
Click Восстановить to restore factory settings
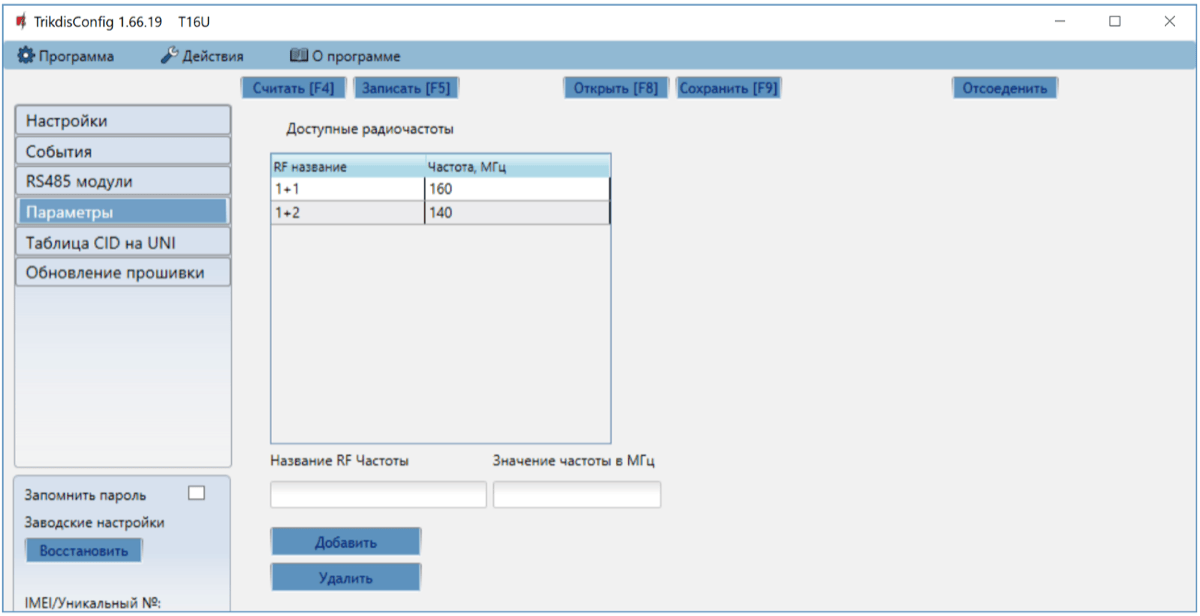(x=84, y=551)
